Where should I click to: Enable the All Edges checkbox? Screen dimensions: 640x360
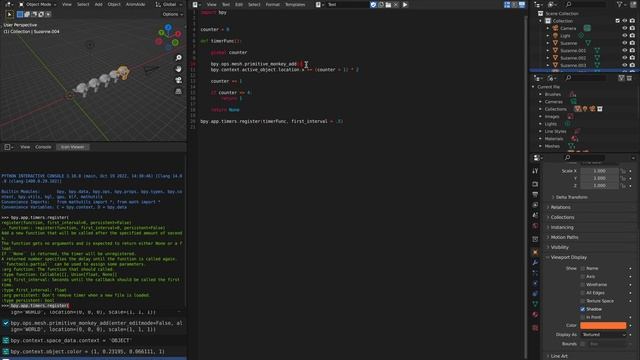tap(582, 293)
